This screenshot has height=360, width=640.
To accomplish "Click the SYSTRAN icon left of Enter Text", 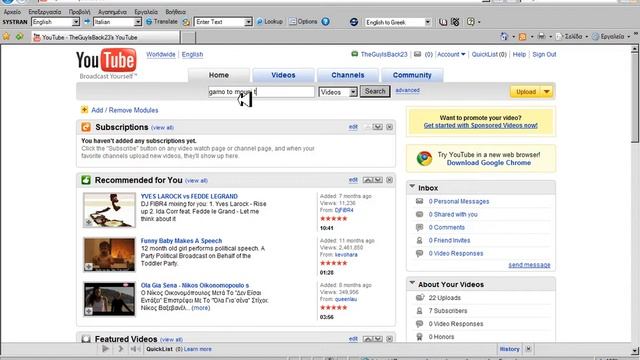I will click(x=186, y=22).
